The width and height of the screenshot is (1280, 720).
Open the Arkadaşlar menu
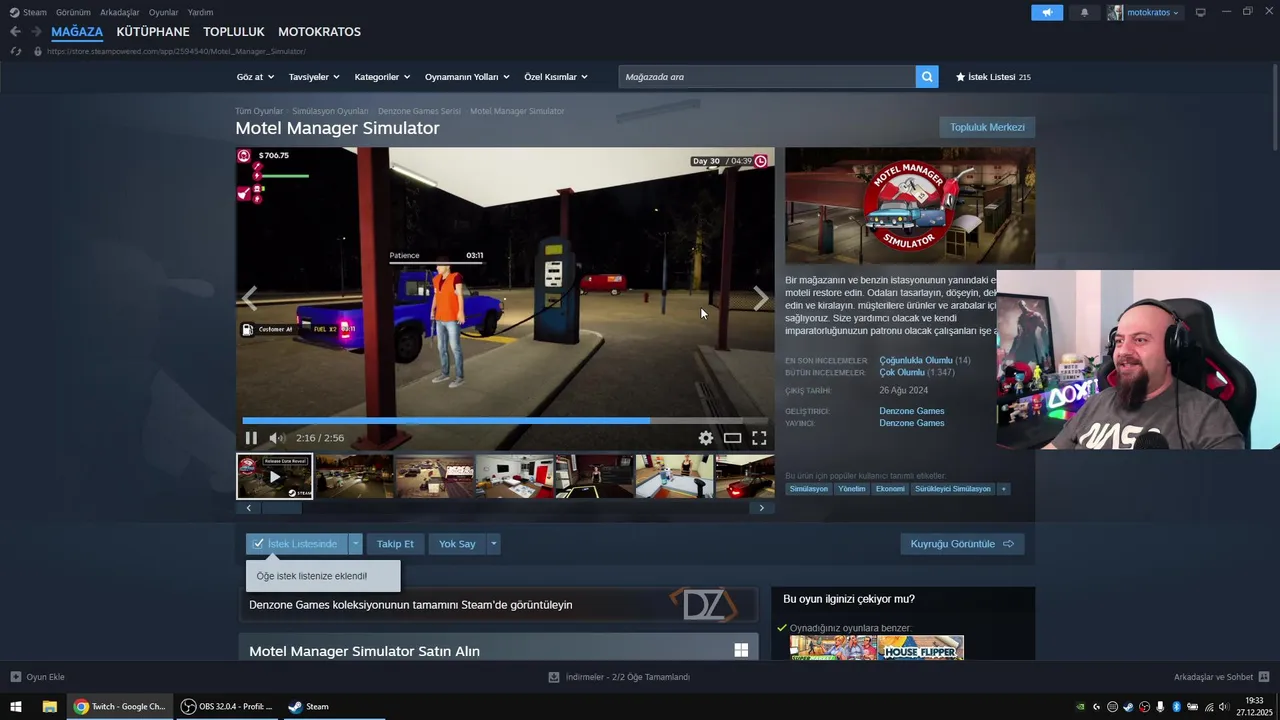120,12
